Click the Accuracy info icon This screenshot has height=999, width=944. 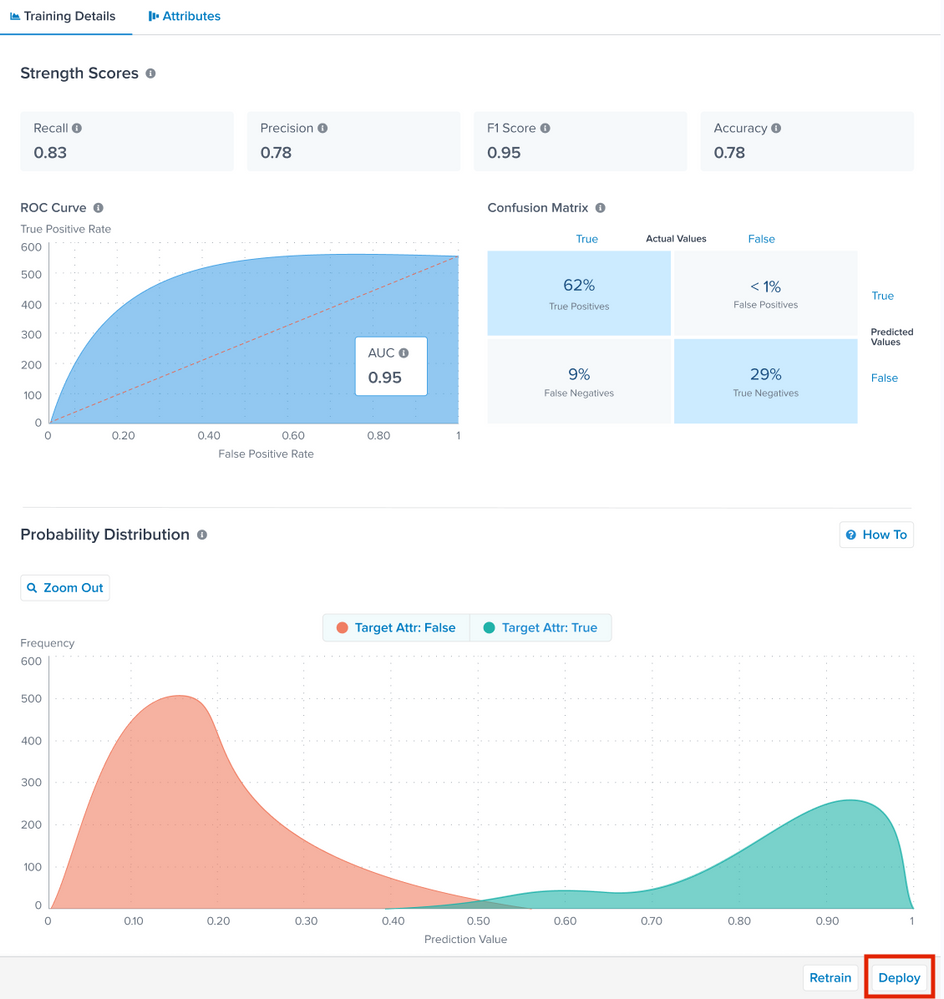tap(776, 128)
